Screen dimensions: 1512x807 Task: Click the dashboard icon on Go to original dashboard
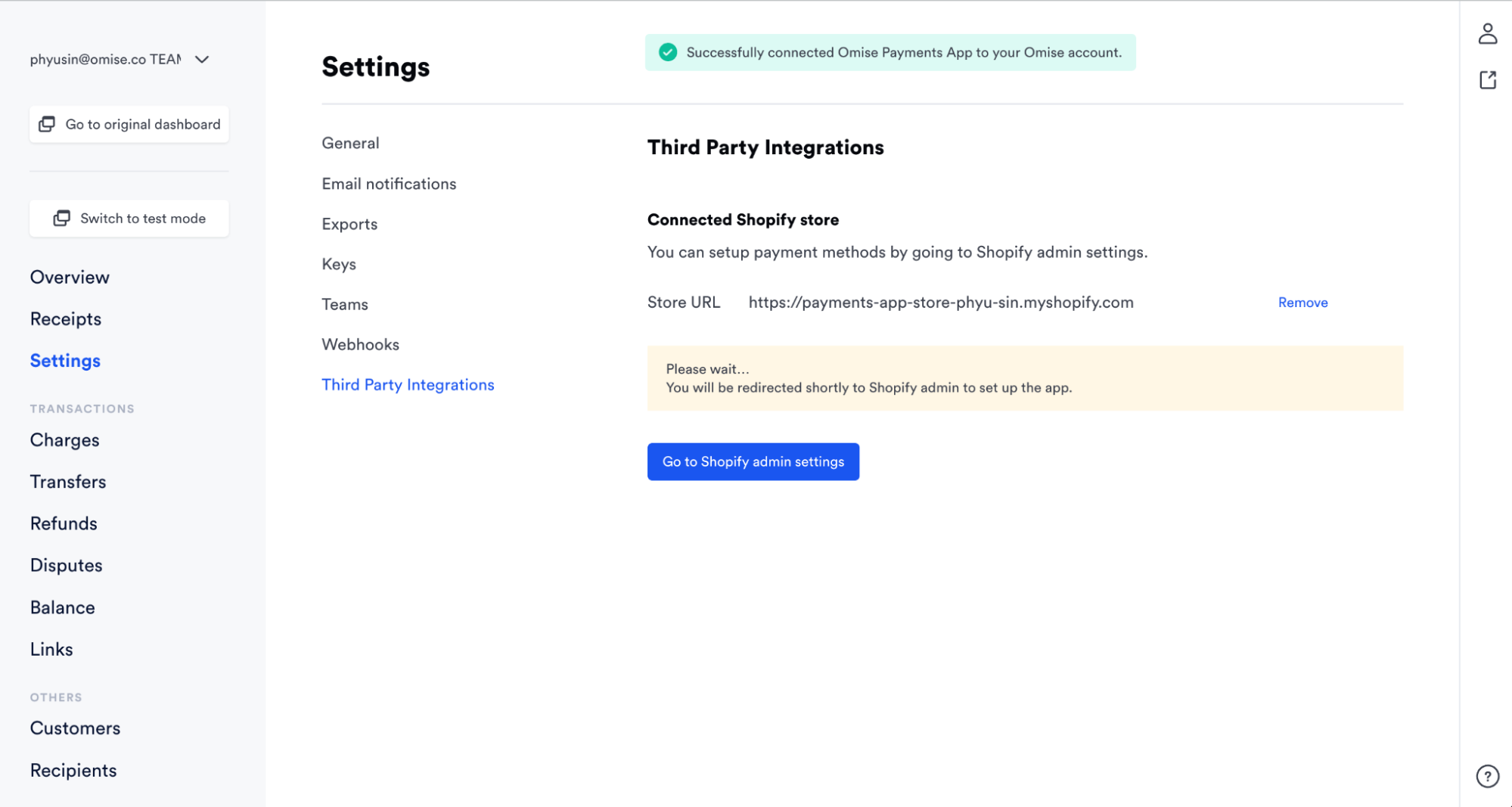pyautogui.click(x=46, y=123)
